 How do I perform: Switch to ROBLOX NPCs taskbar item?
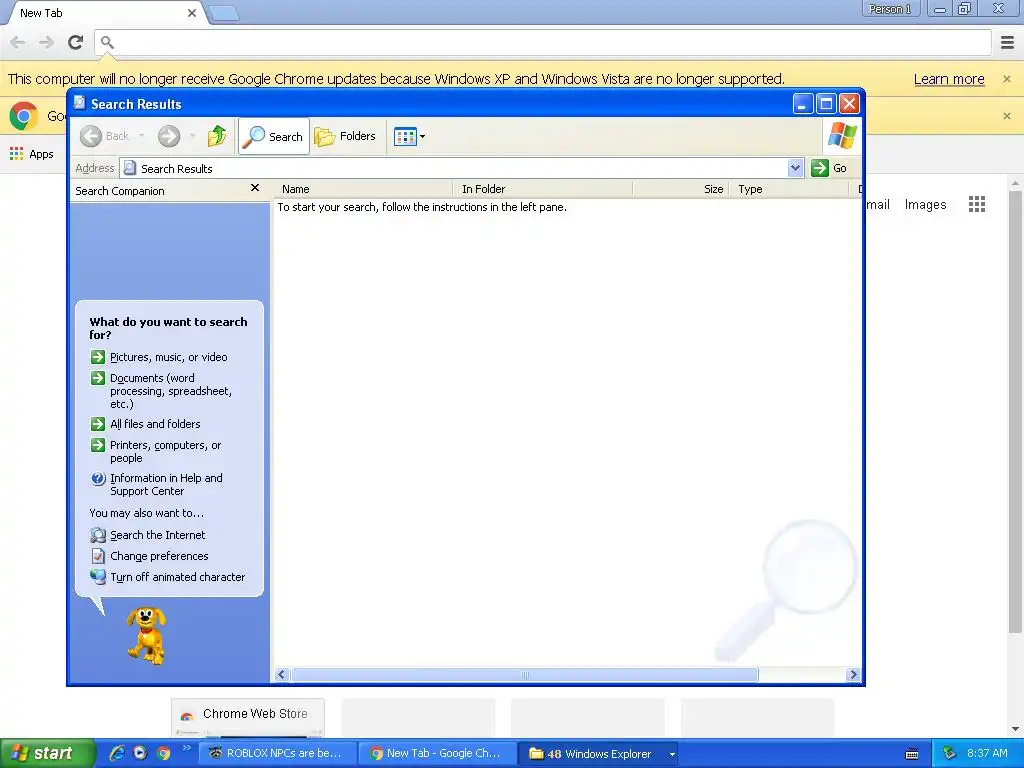277,754
